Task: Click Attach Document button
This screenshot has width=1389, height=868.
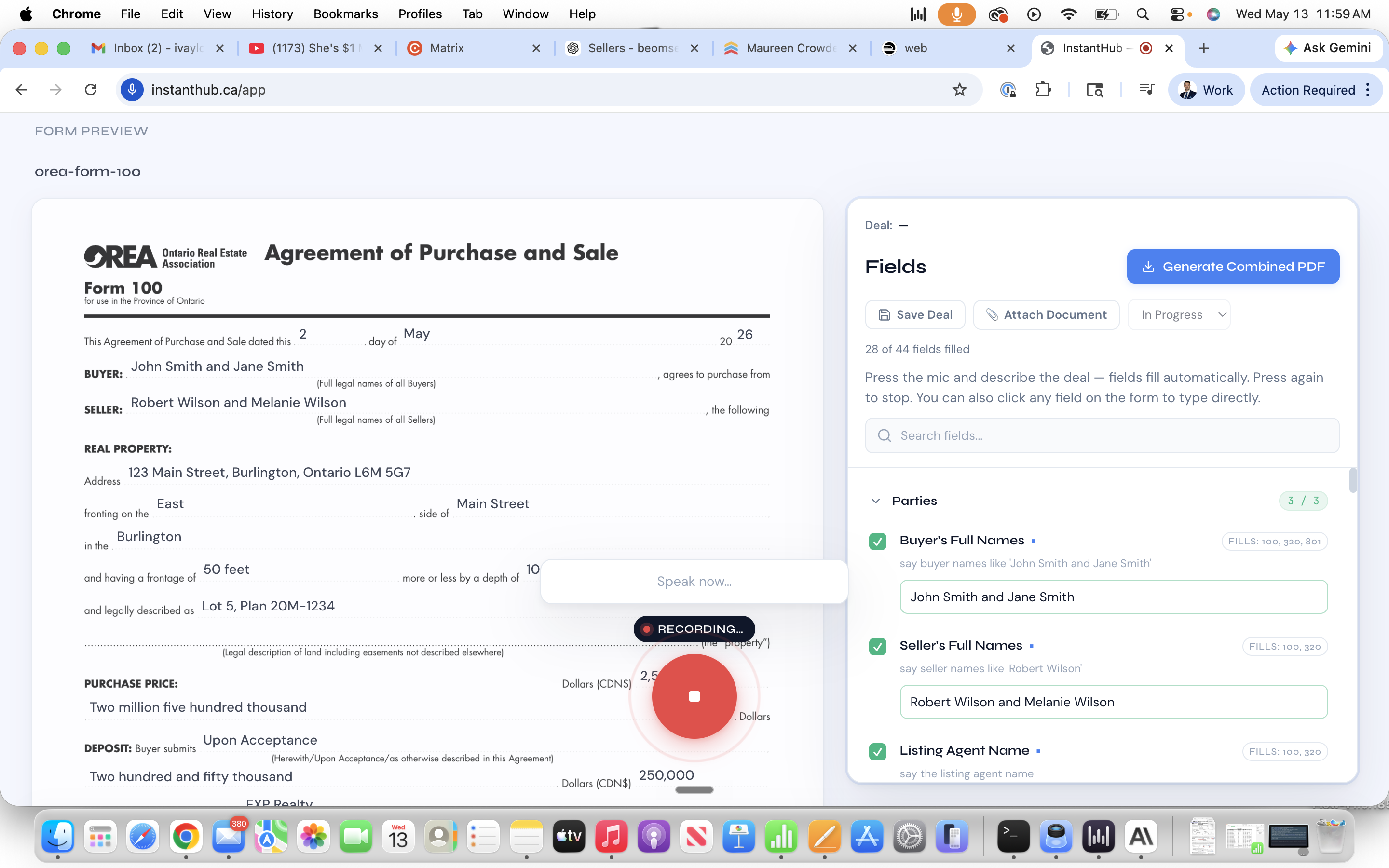Action: click(1046, 314)
